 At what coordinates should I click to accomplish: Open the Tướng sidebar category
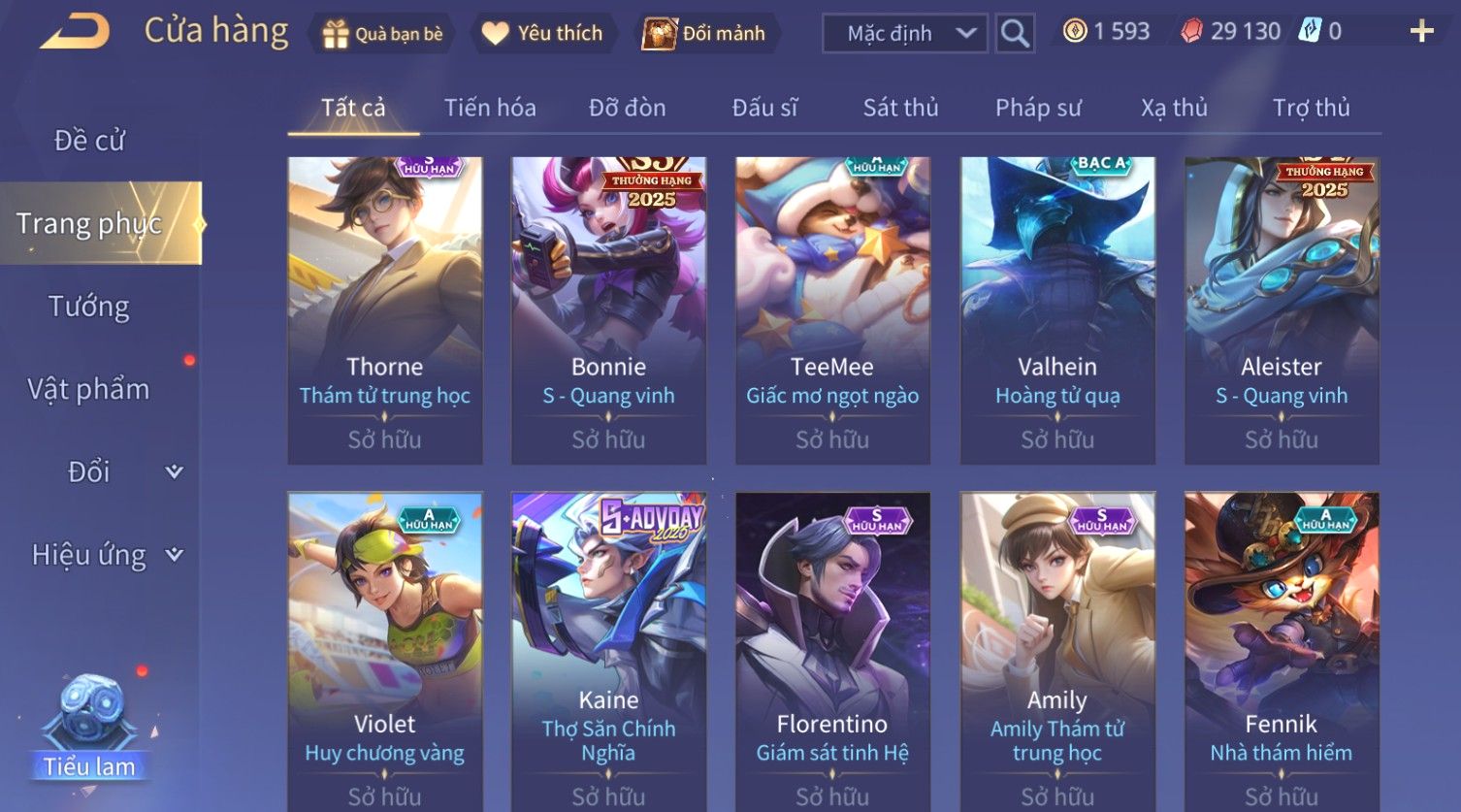(89, 307)
